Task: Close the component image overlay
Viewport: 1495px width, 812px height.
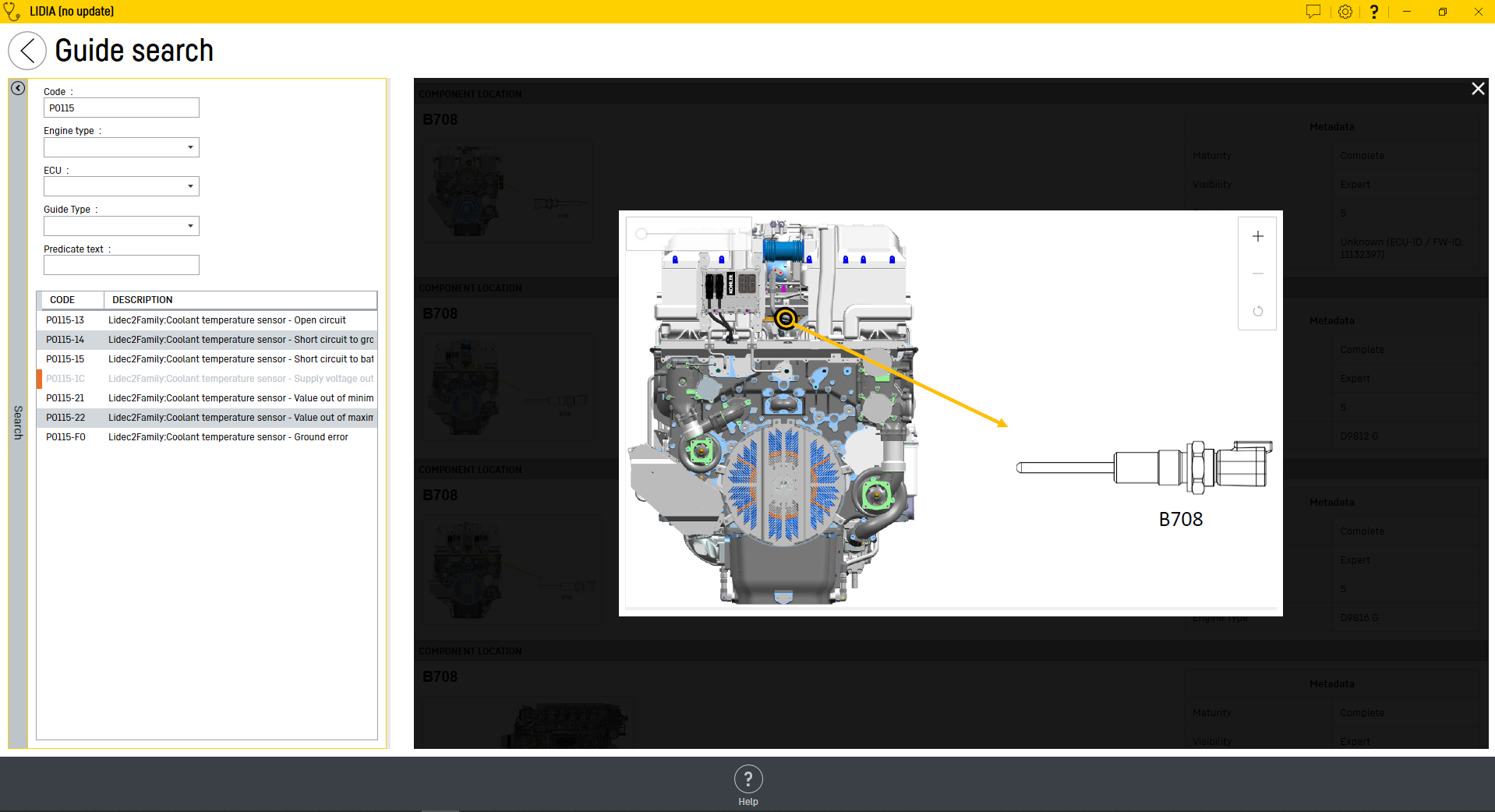Action: (1477, 89)
